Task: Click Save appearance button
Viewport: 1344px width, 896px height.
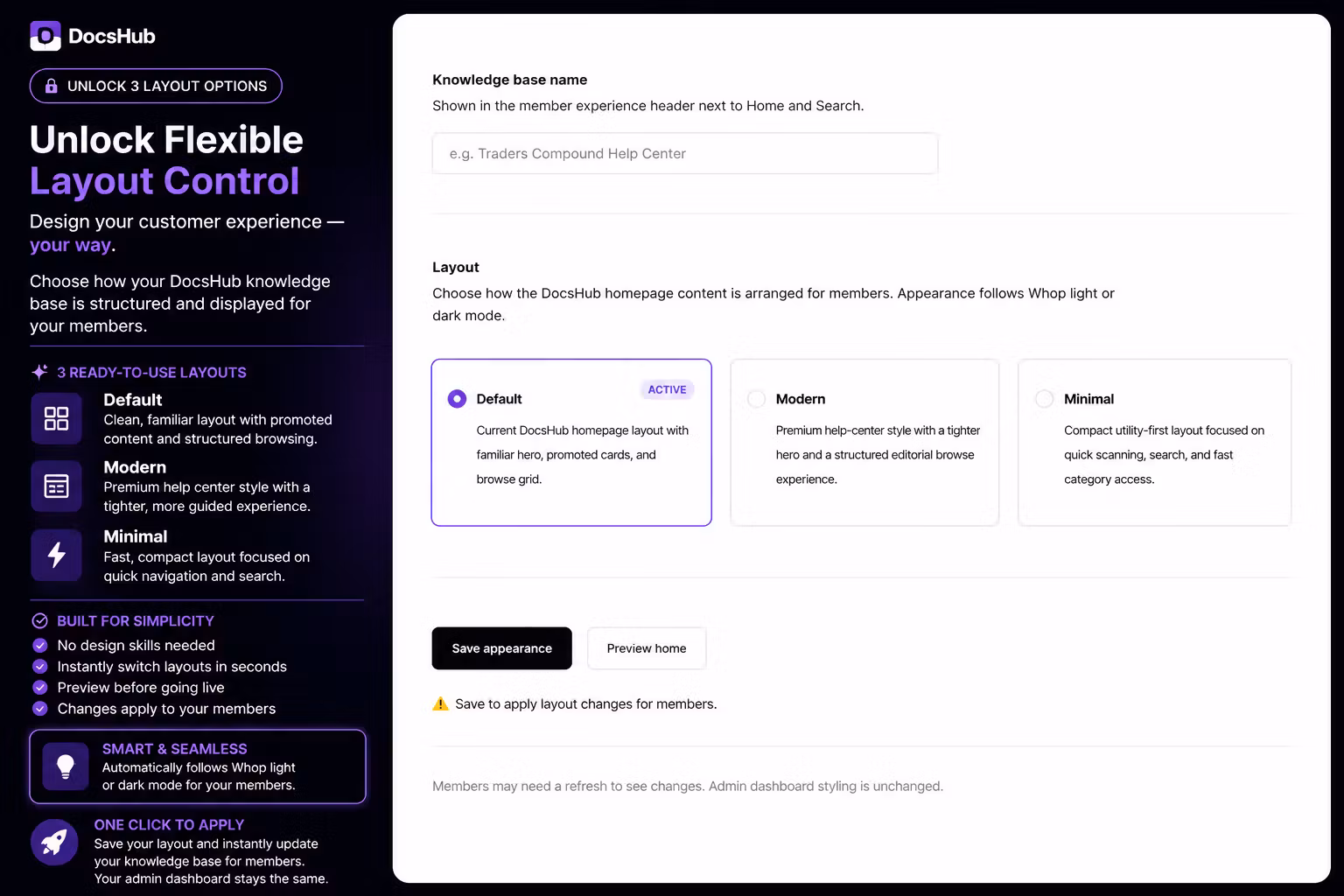Action: point(501,648)
